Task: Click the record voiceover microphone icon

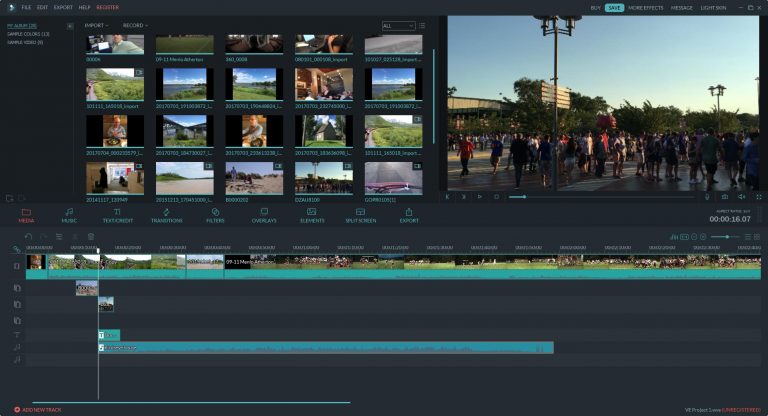Action: point(707,196)
